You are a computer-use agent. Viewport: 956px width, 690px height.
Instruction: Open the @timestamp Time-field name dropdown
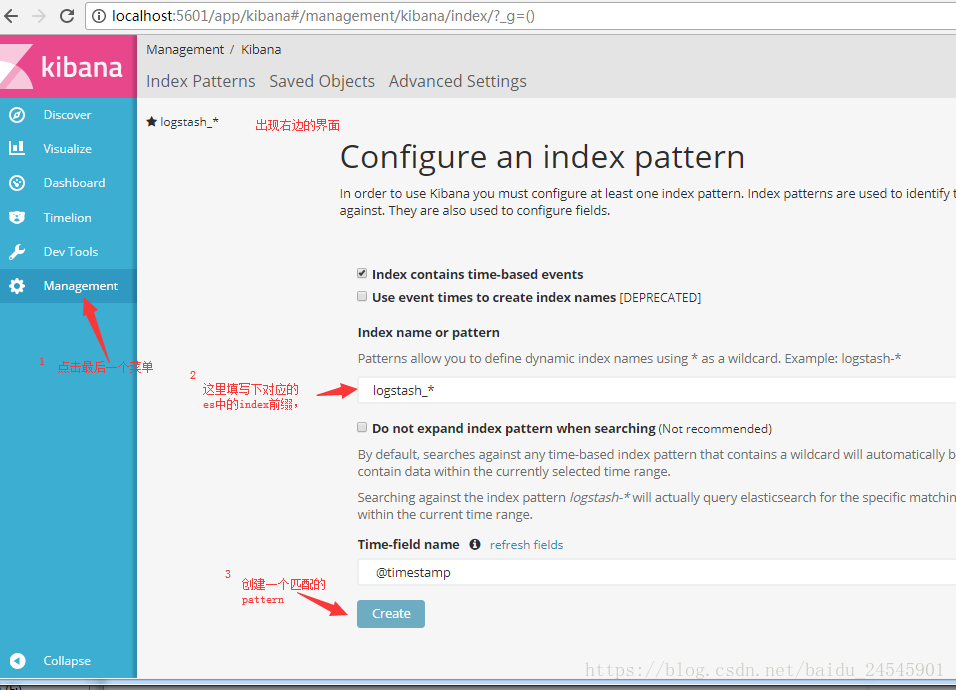657,572
